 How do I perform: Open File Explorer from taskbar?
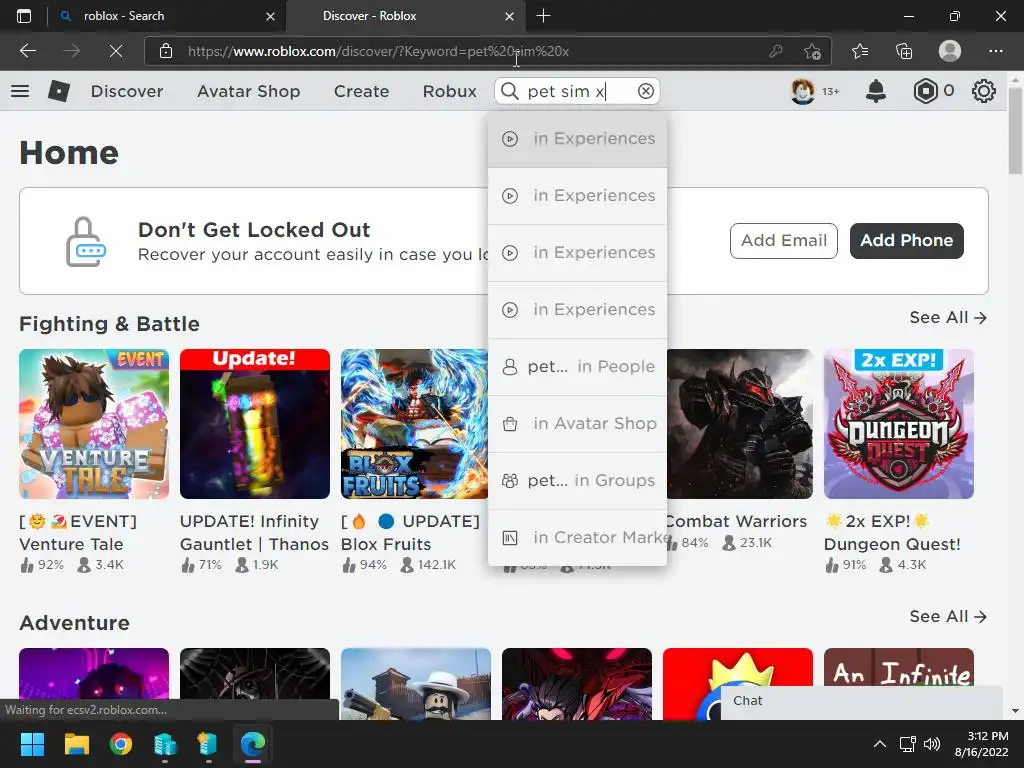(x=76, y=744)
